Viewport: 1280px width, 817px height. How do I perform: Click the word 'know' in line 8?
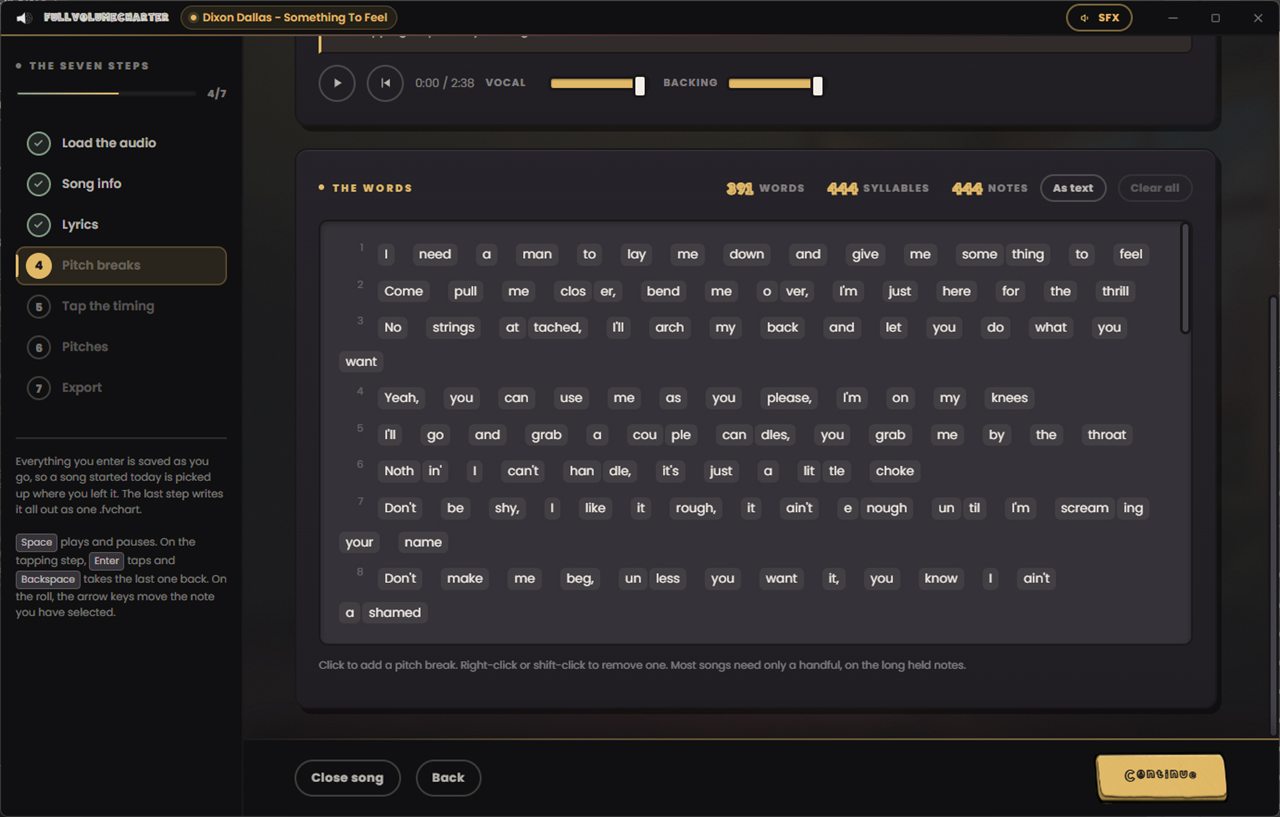(x=941, y=578)
